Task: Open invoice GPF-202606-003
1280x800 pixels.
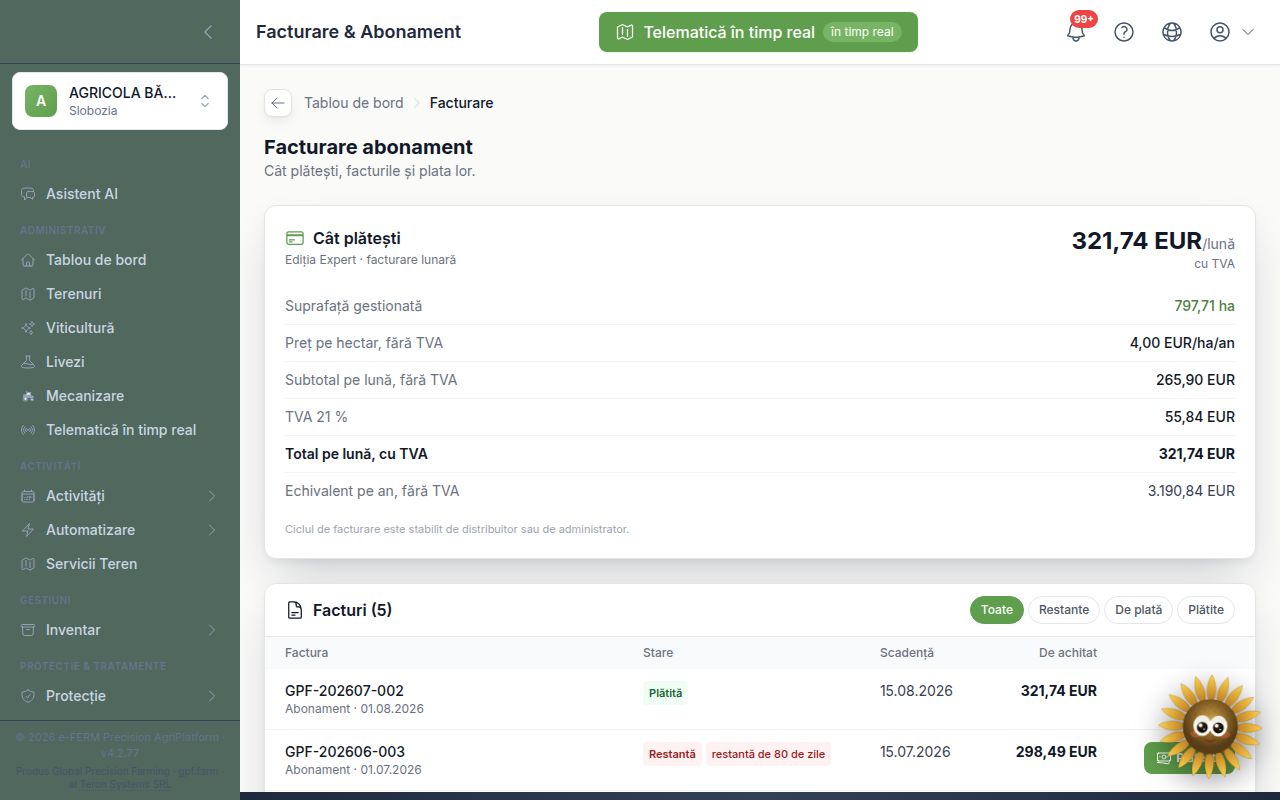Action: coord(344,752)
